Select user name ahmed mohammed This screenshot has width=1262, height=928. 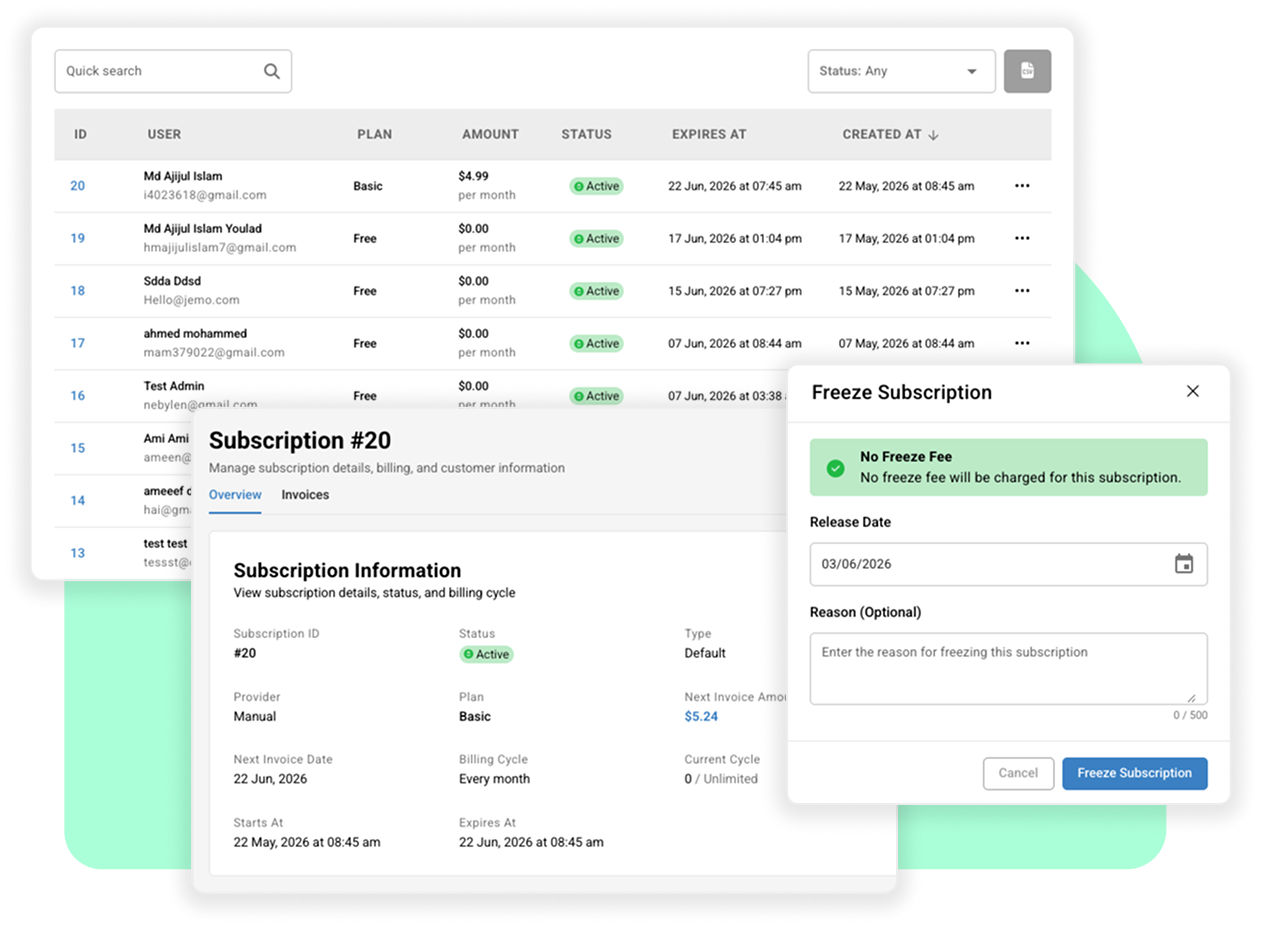point(195,333)
